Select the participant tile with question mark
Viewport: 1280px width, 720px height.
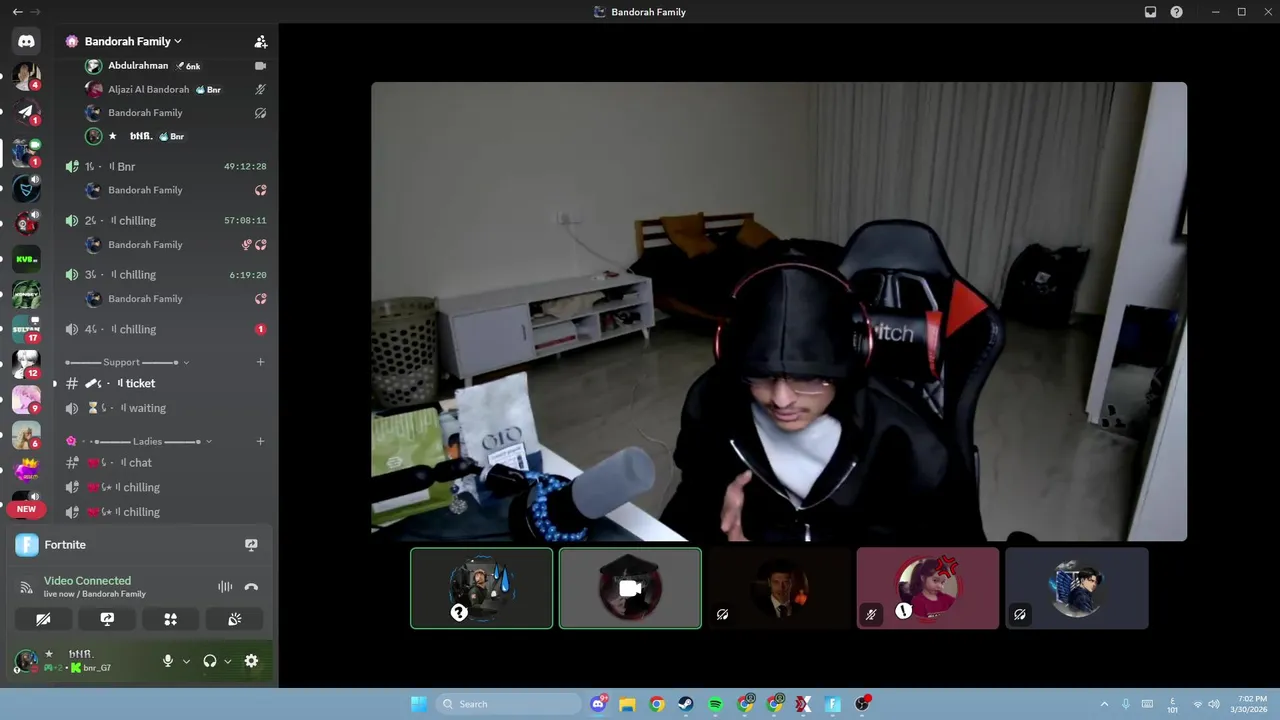[481, 588]
